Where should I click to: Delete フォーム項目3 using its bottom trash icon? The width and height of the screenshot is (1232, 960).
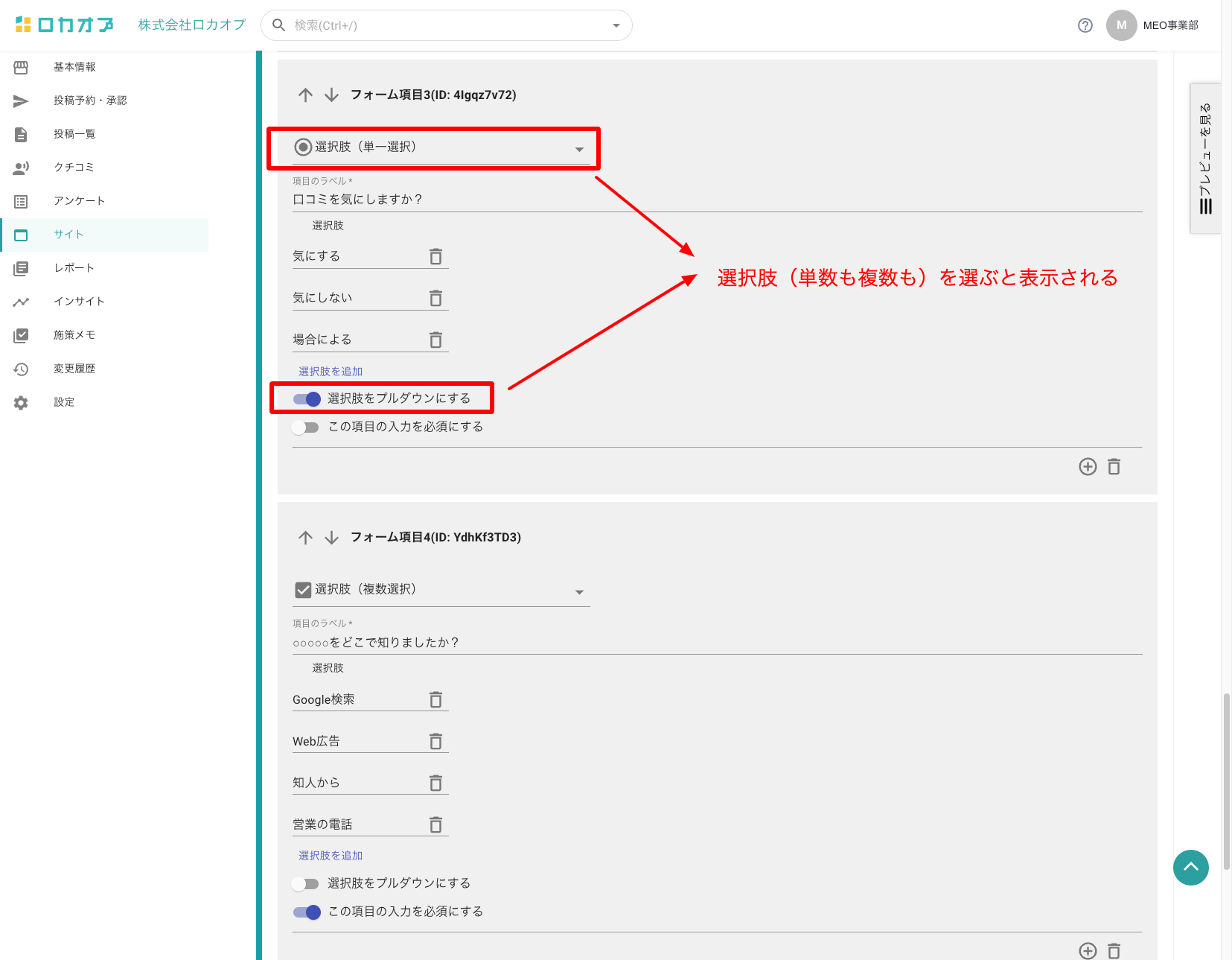pyautogui.click(x=1114, y=466)
